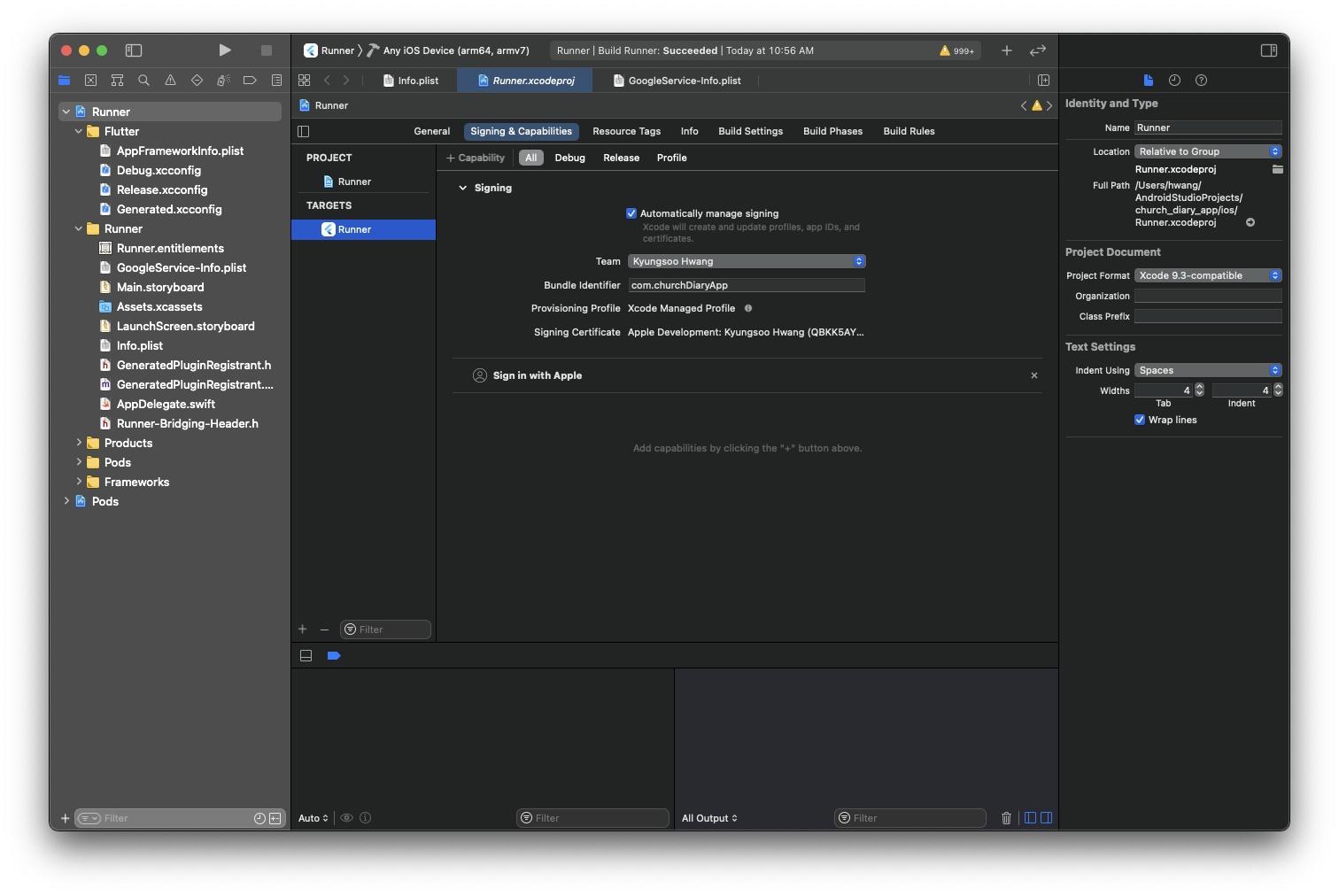Toggle the navigator sidebar

pos(134,50)
